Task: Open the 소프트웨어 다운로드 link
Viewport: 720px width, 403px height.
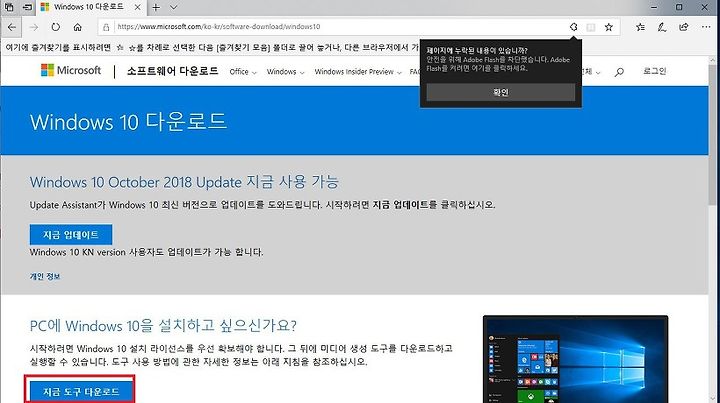Action: pos(173,71)
